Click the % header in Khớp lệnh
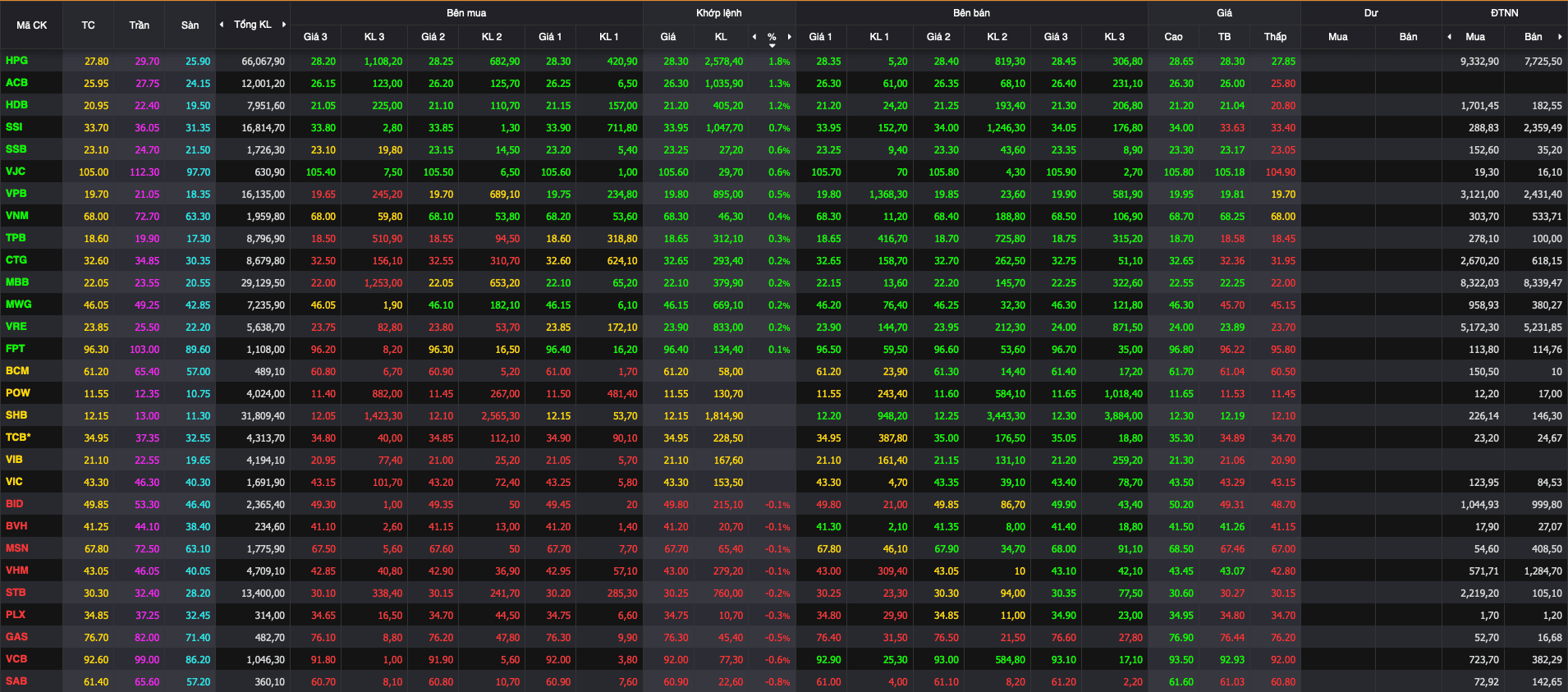Image resolution: width=1568 pixels, height=692 pixels. point(772,37)
